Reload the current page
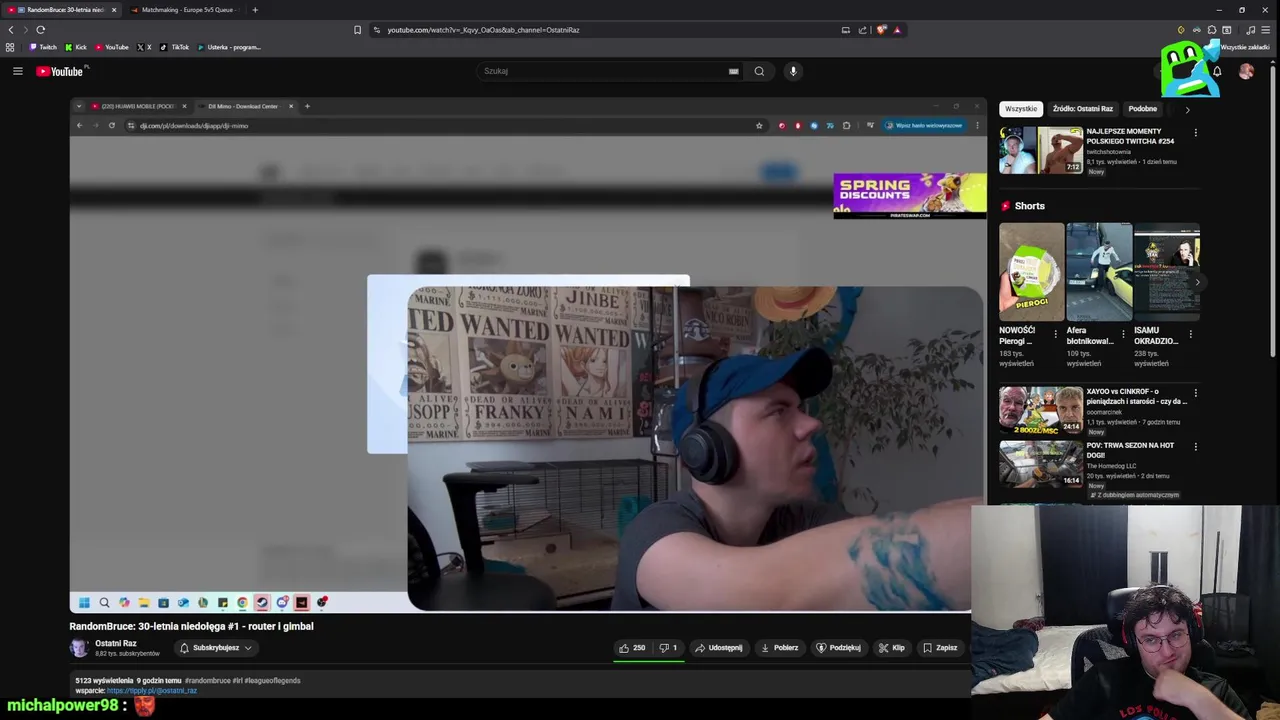The image size is (1280, 720). click(x=40, y=30)
